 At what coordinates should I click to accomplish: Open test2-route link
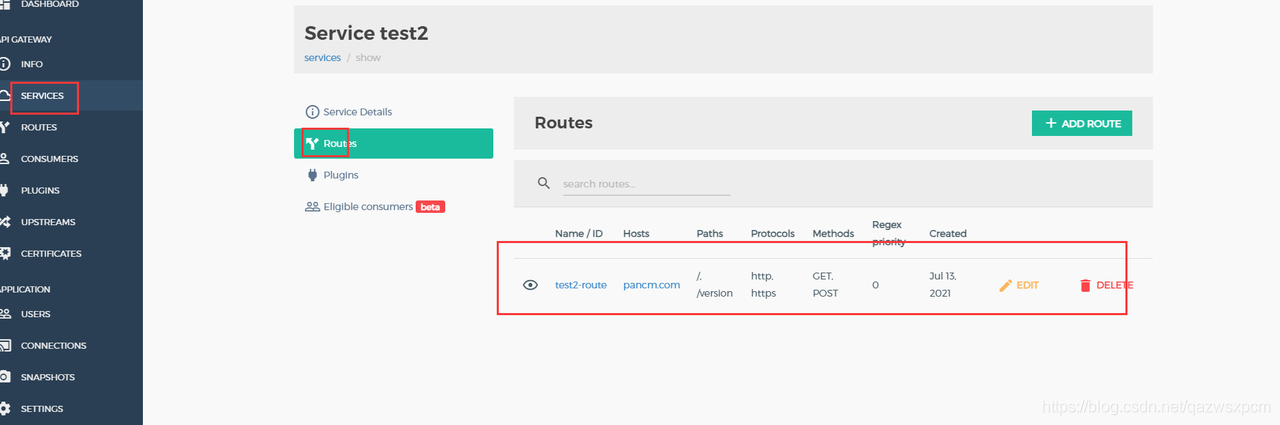(581, 285)
